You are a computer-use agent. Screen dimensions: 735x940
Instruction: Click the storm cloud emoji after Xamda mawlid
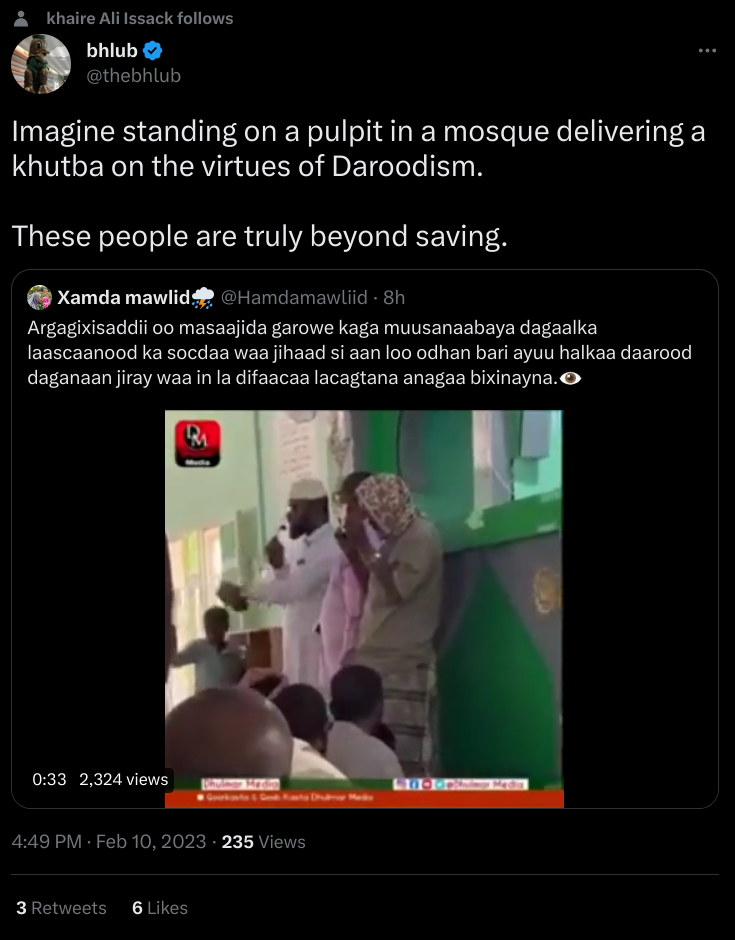click(203, 297)
